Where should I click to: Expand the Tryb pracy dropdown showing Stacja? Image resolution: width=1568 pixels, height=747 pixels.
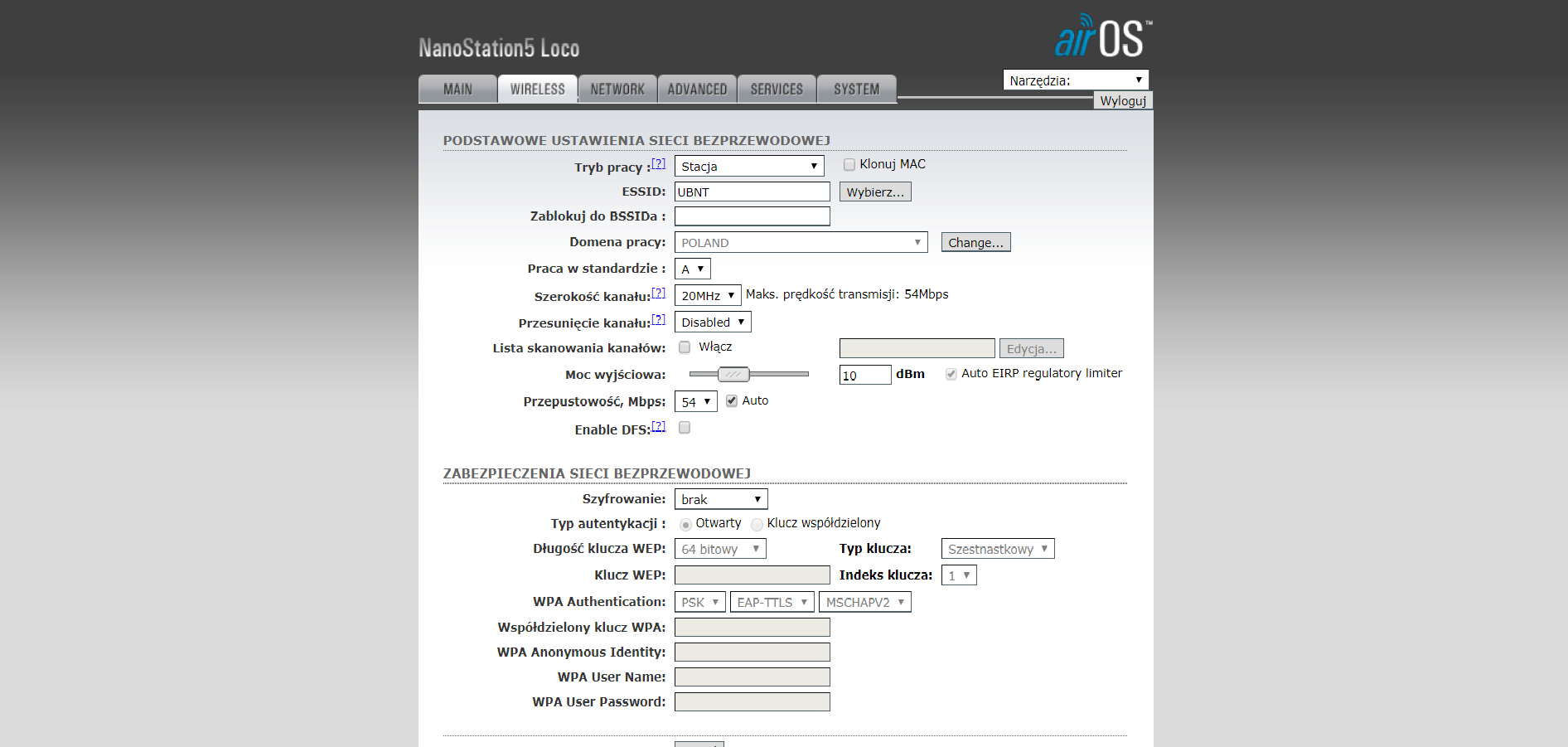click(749, 166)
